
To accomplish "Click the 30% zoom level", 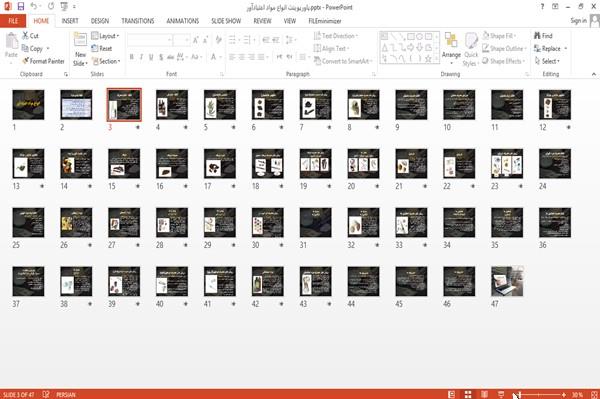I will 577,394.
